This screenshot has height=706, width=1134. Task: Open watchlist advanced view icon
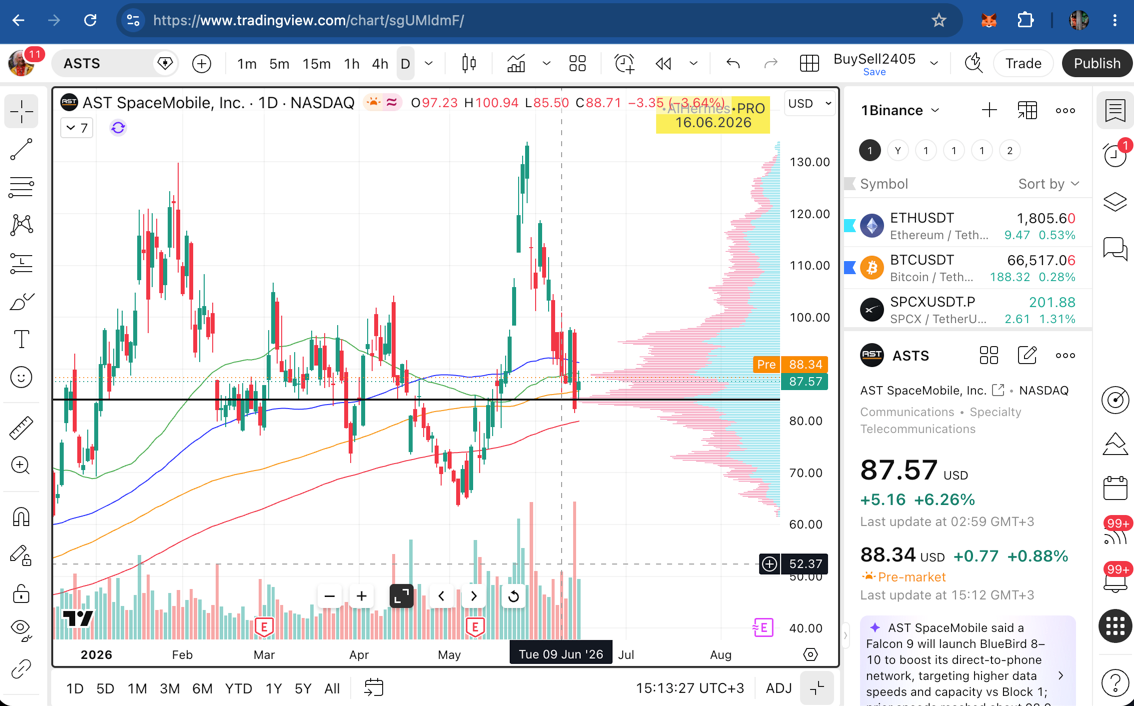tap(1027, 111)
